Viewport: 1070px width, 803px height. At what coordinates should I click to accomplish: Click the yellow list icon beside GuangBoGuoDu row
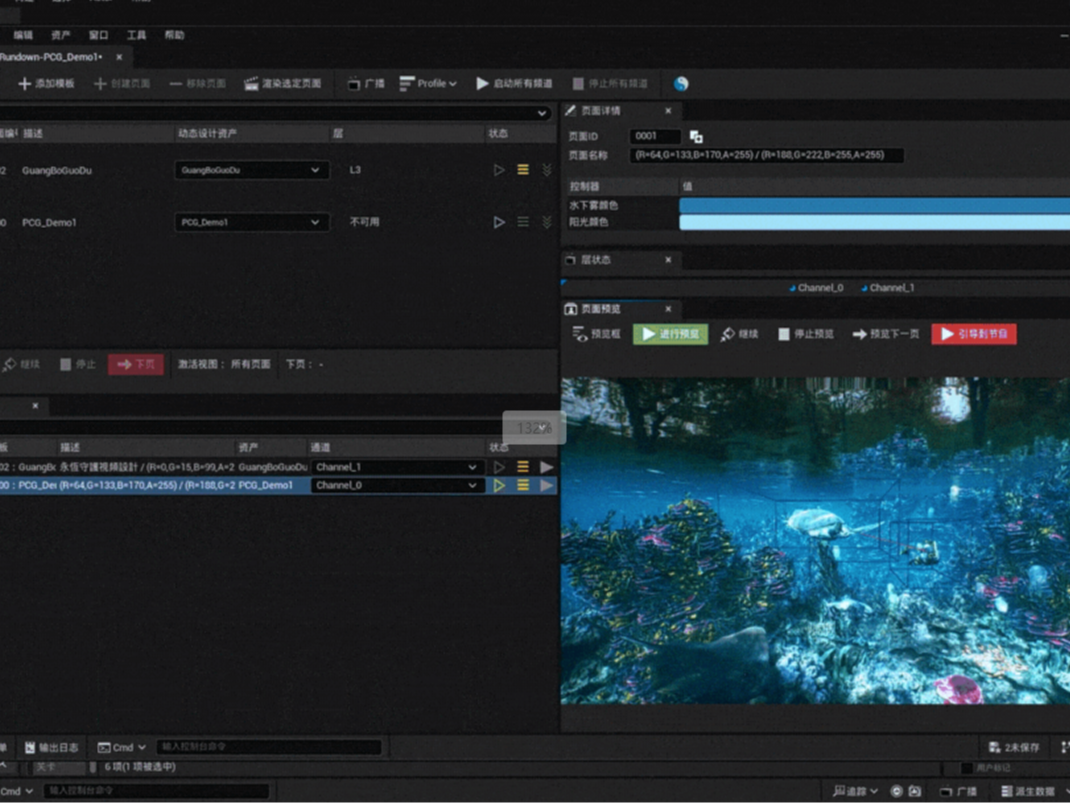pyautogui.click(x=522, y=170)
